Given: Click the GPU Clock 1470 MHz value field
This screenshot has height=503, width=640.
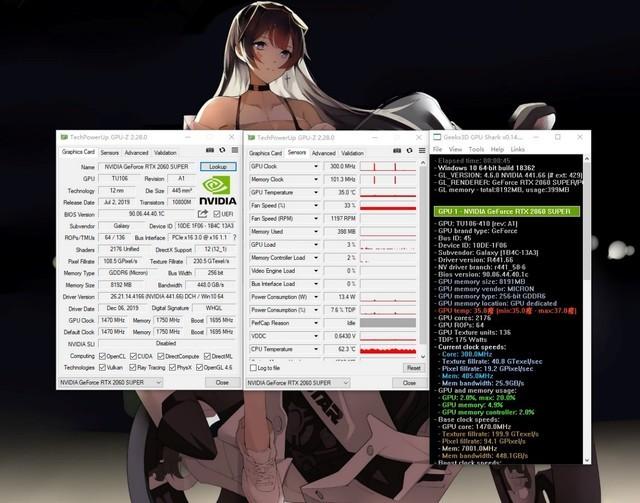Looking at the screenshot, I should click(113, 320).
